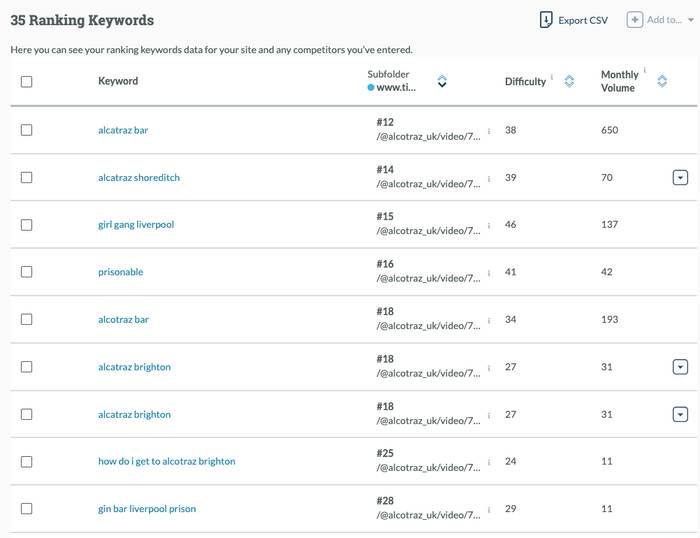Expand the alcatraz shoreditch row dropdown

pyautogui.click(x=680, y=178)
